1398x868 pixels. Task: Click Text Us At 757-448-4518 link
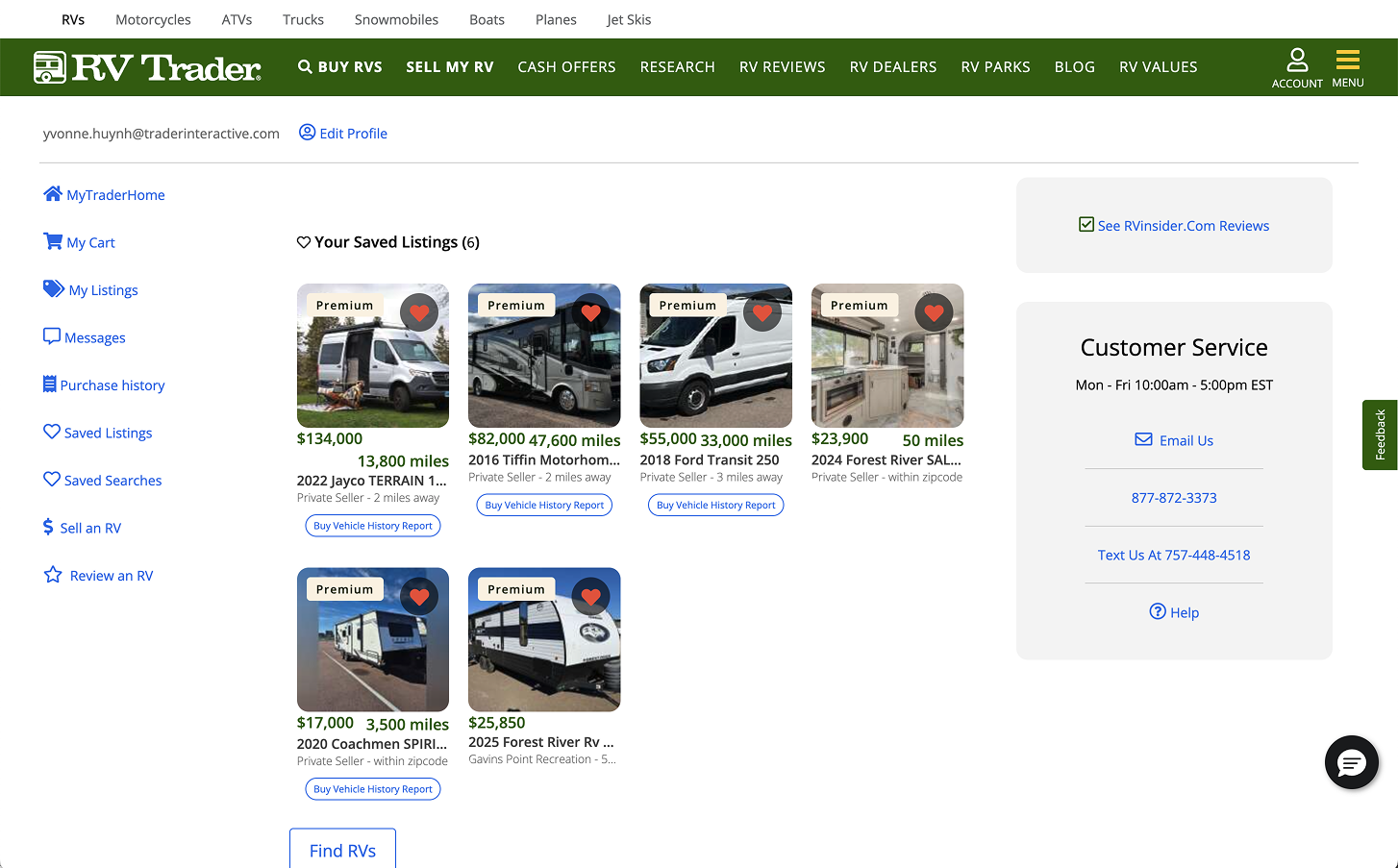point(1174,555)
